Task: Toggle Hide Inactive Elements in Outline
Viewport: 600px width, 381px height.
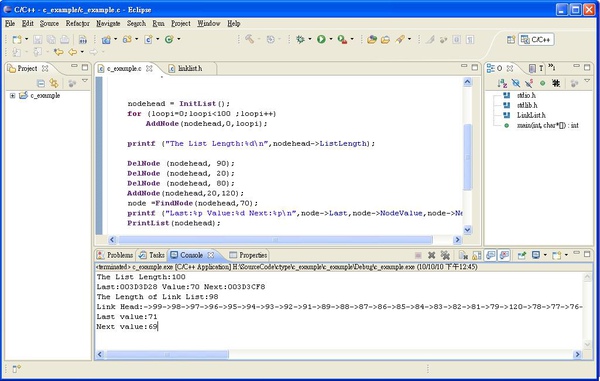Action: pyautogui.click(x=556, y=83)
